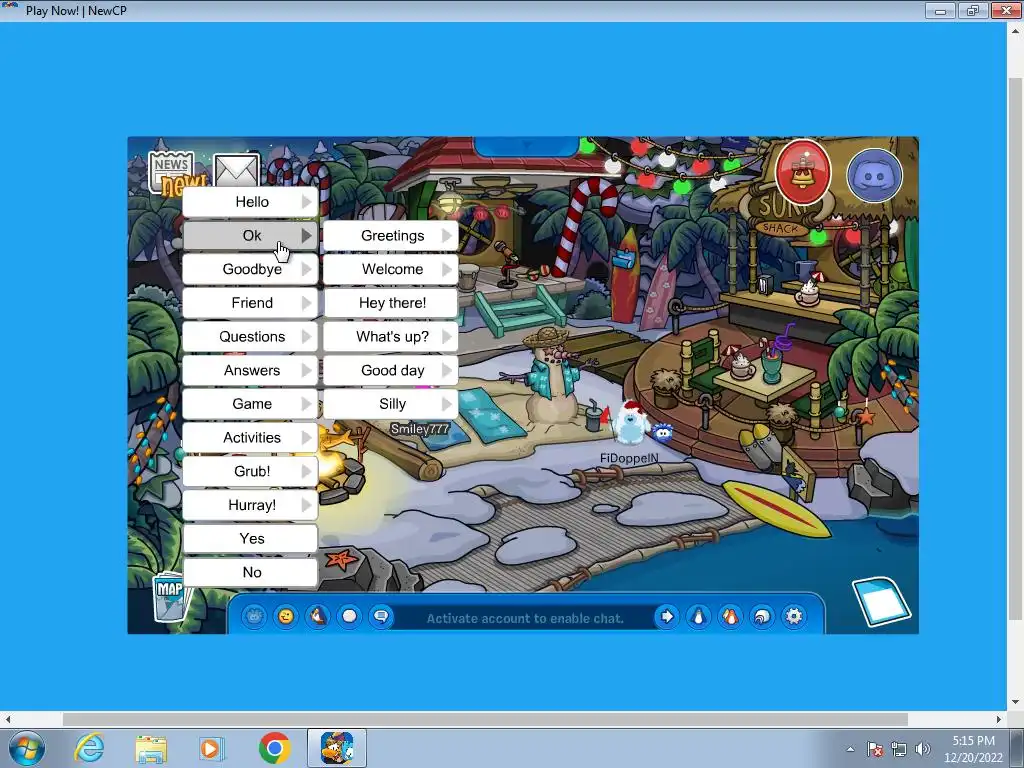1024x768 pixels.
Task: Expand the Game chat submenu
Action: coord(250,404)
